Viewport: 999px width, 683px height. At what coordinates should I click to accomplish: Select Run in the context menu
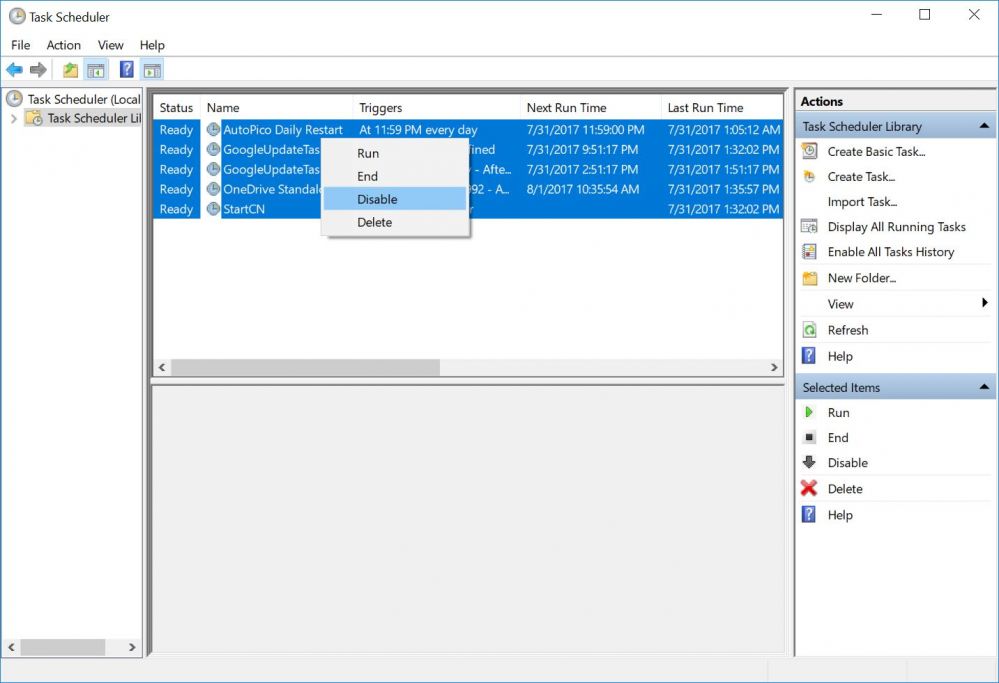[x=367, y=153]
